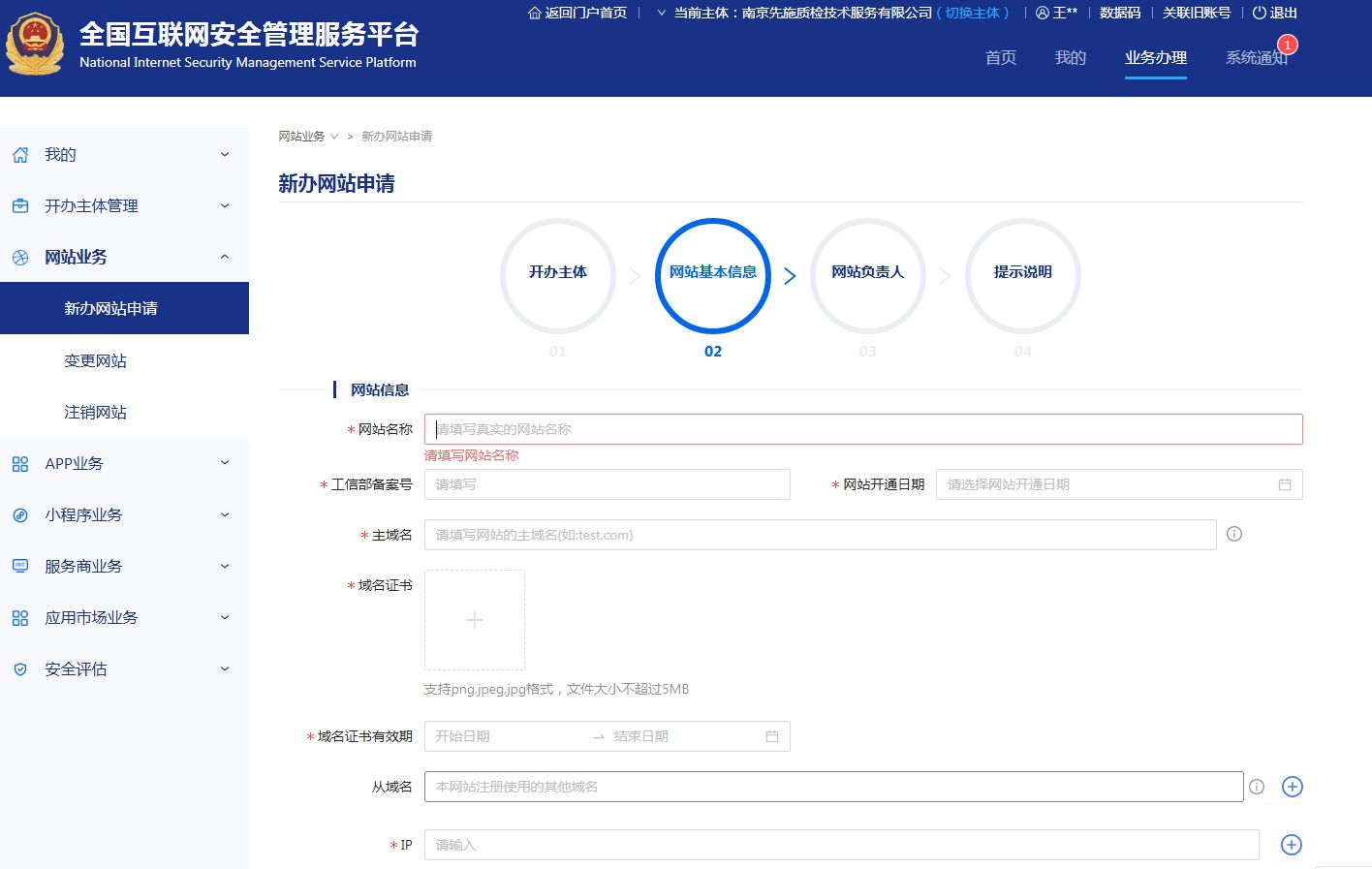
Task: Select 变更网站 in the sidebar
Action: pyautogui.click(x=95, y=360)
